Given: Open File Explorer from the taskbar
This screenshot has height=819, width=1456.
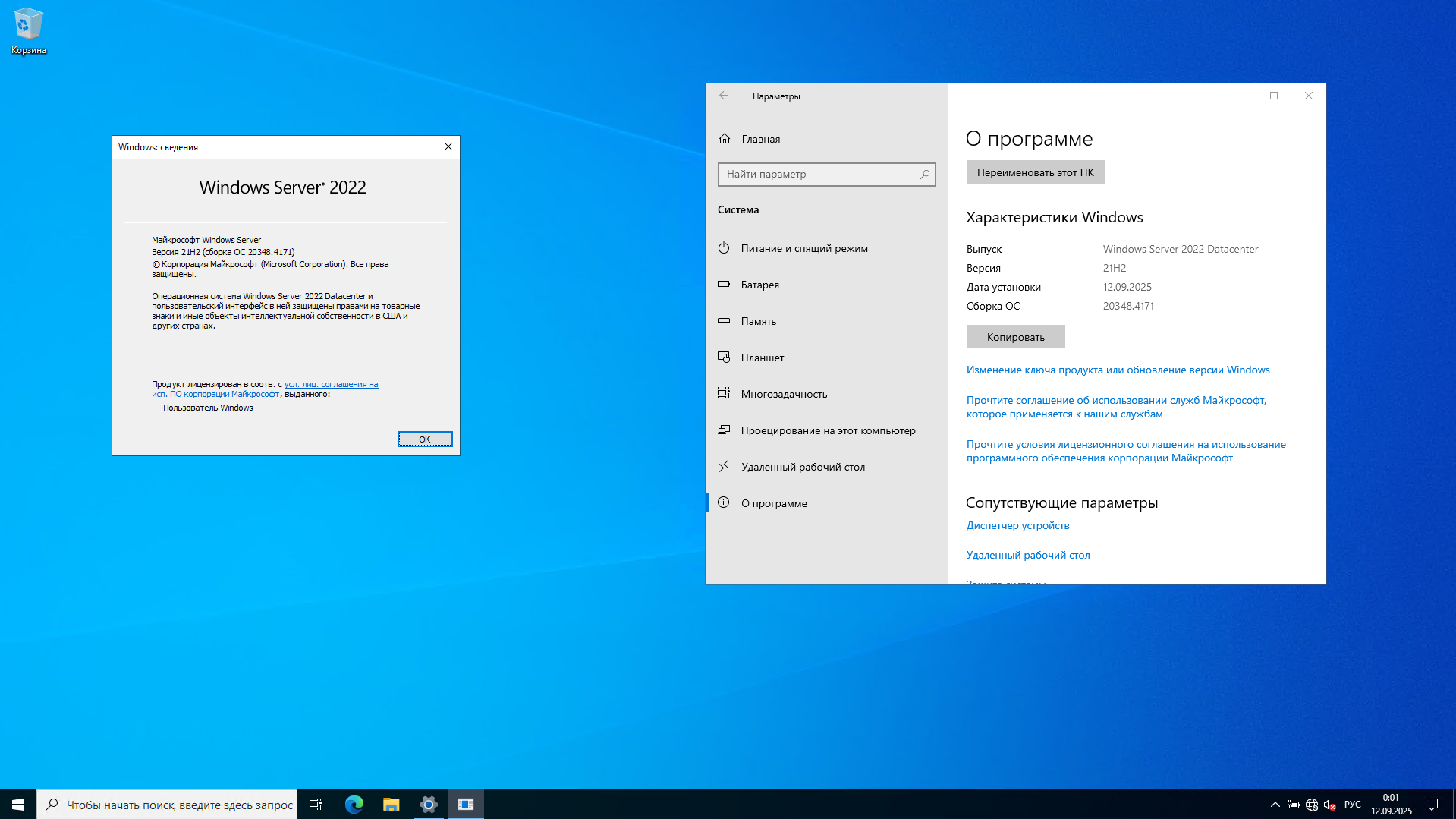Looking at the screenshot, I should coord(391,805).
